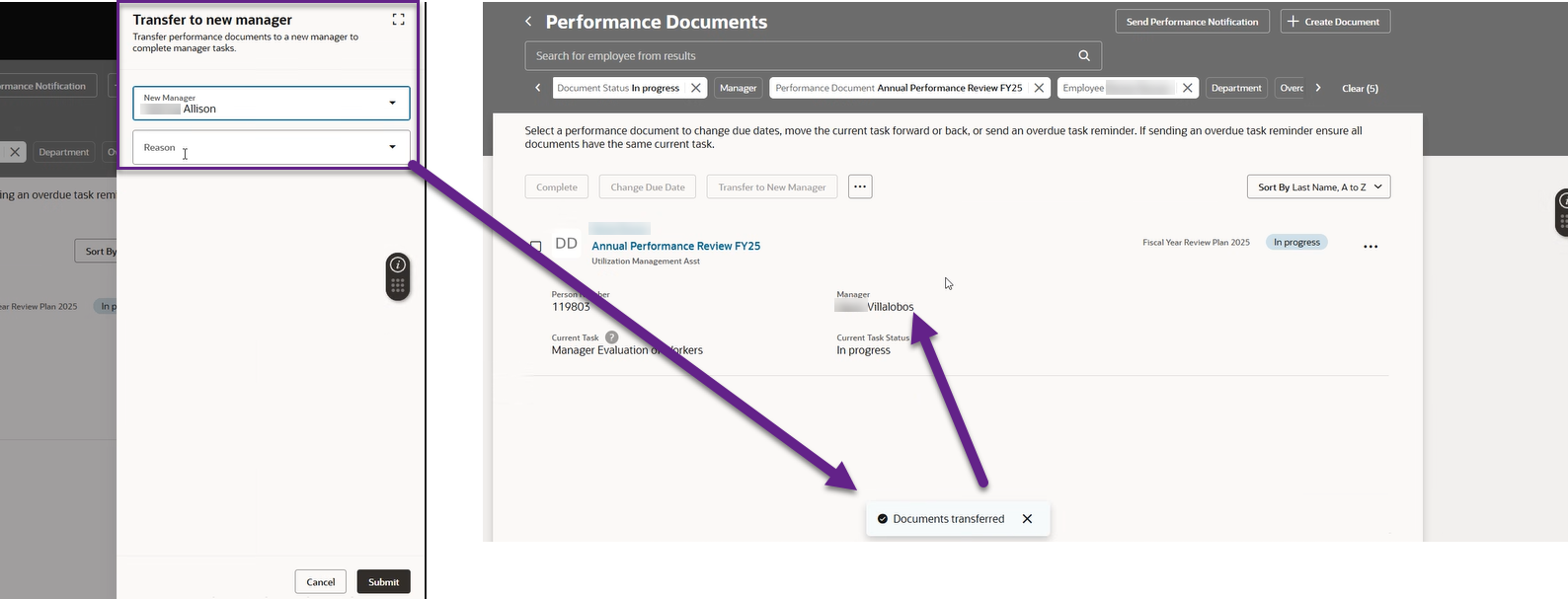The image size is (1568, 599).
Task: Click dimmed Department chip behind transfer panel
Action: click(x=64, y=152)
